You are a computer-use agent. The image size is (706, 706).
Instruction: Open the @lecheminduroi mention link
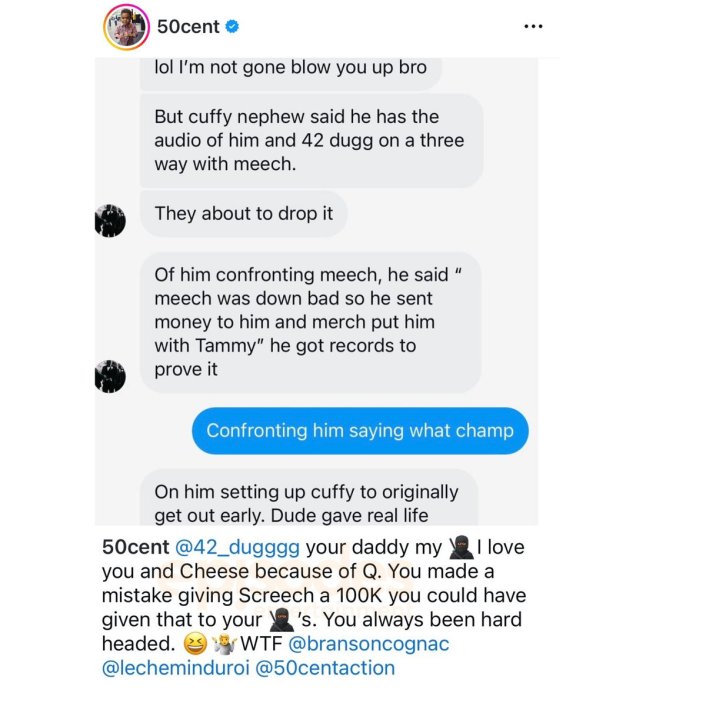[x=176, y=668]
